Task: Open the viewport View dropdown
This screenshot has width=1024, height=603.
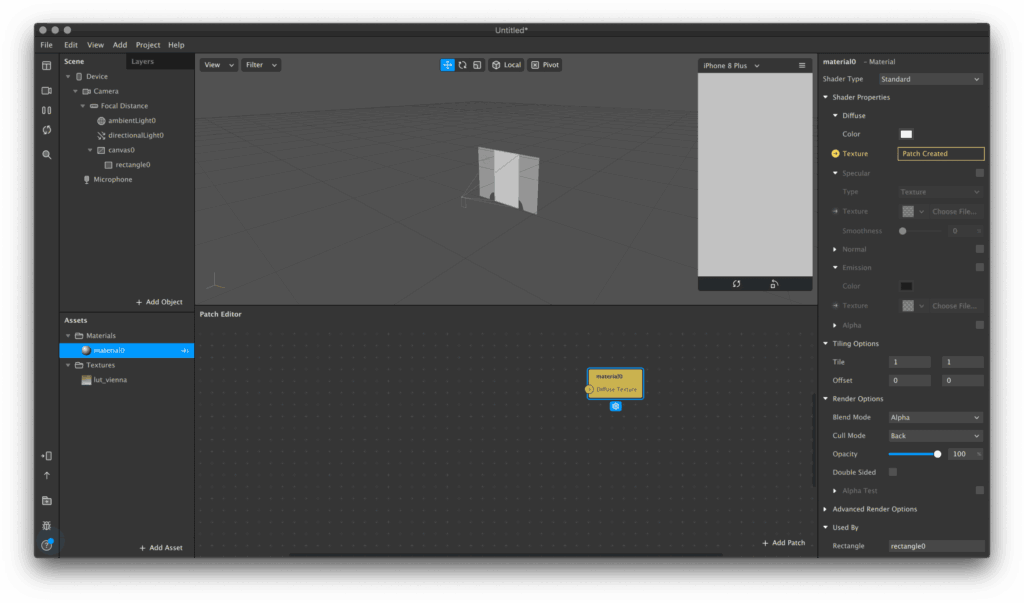Action: [x=218, y=65]
